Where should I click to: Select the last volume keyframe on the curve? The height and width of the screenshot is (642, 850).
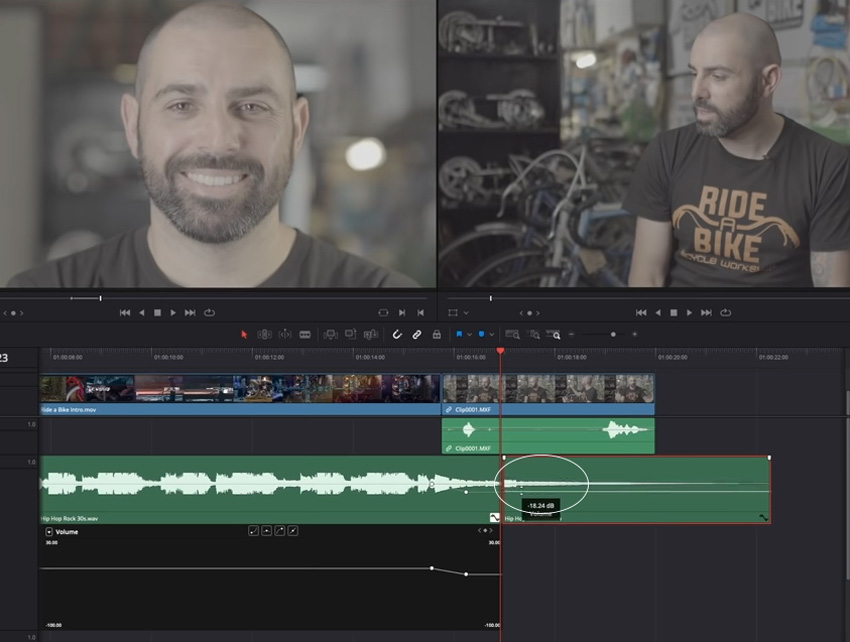[x=466, y=574]
